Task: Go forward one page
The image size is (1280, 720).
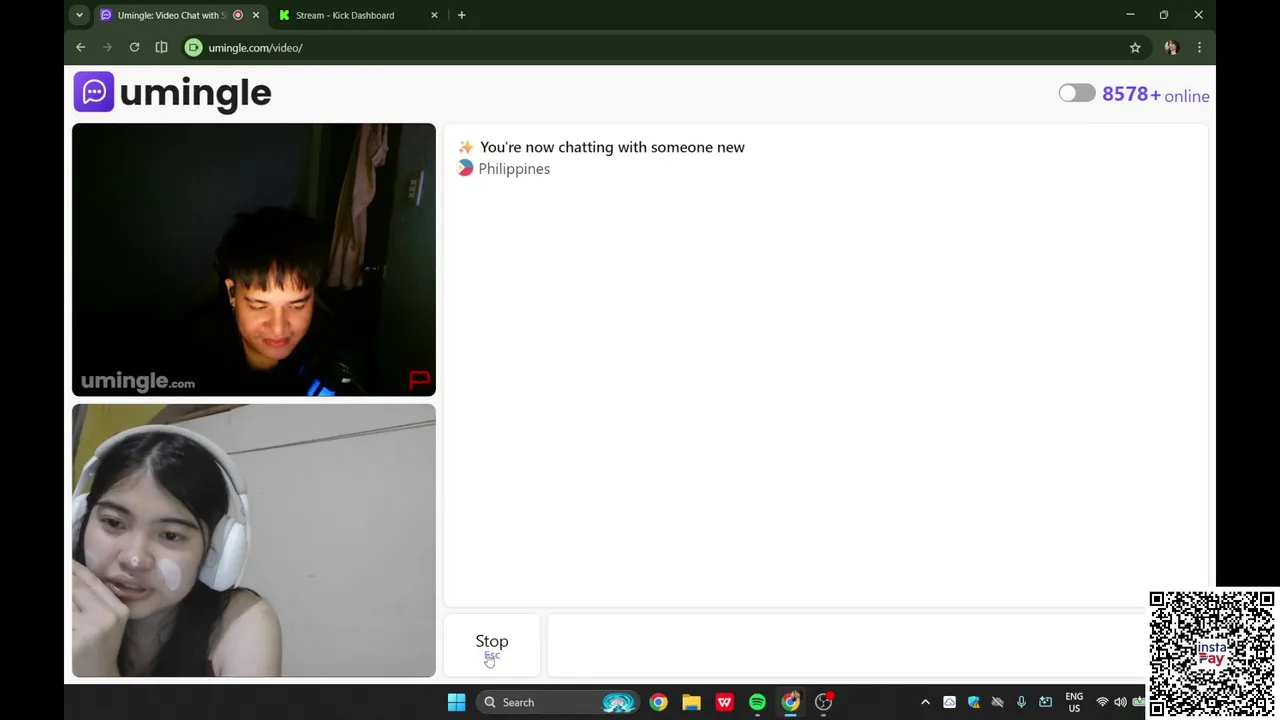Action: [107, 47]
